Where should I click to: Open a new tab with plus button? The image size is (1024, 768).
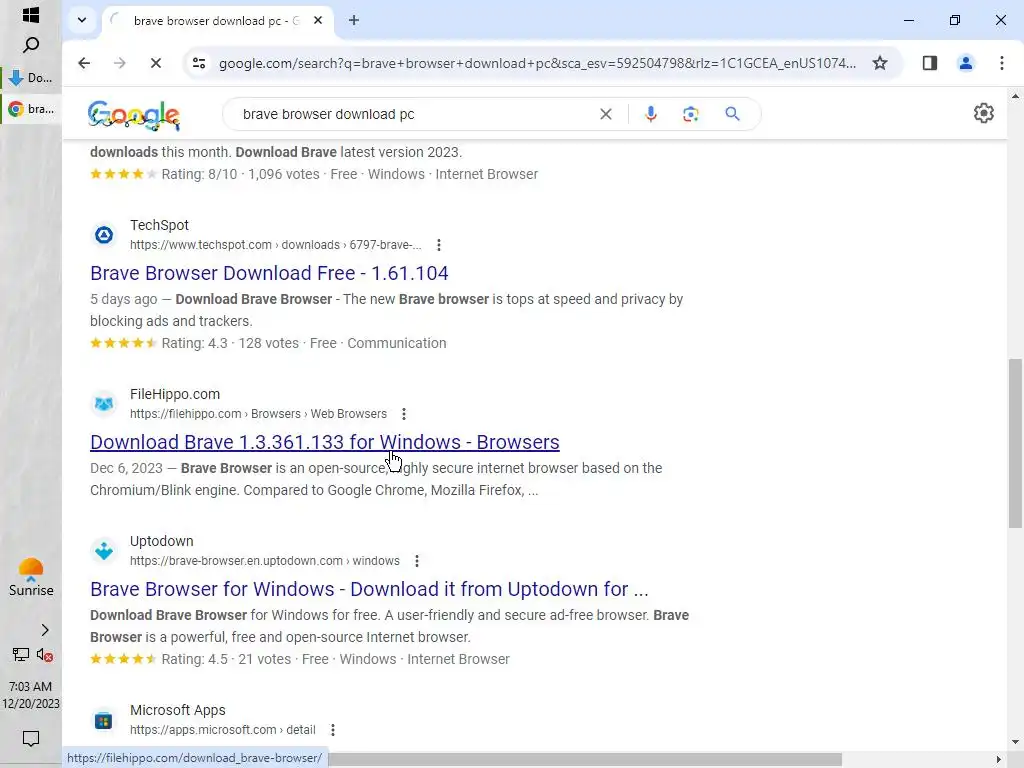tap(354, 20)
